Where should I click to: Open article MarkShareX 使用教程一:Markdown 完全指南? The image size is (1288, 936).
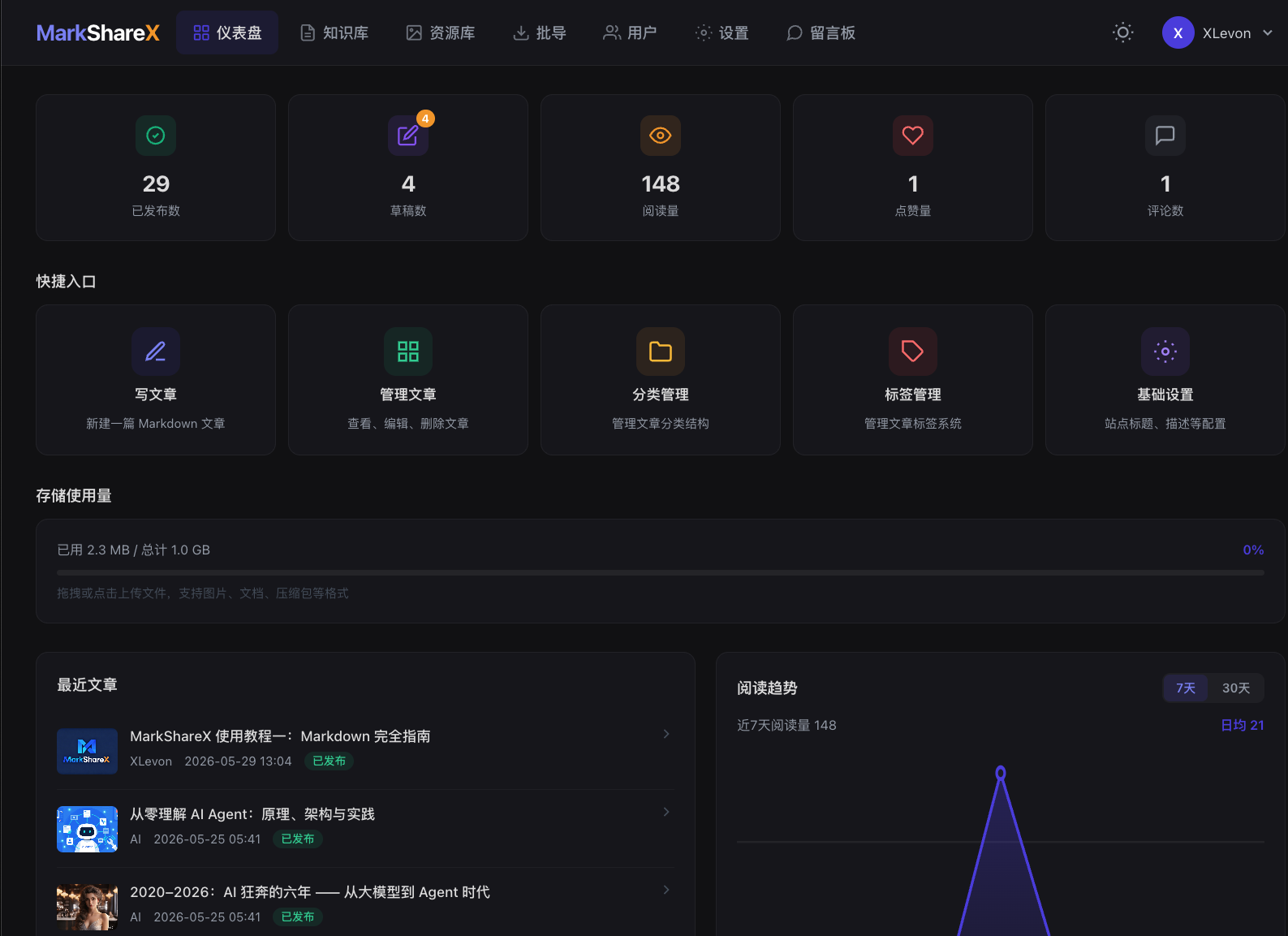click(280, 736)
